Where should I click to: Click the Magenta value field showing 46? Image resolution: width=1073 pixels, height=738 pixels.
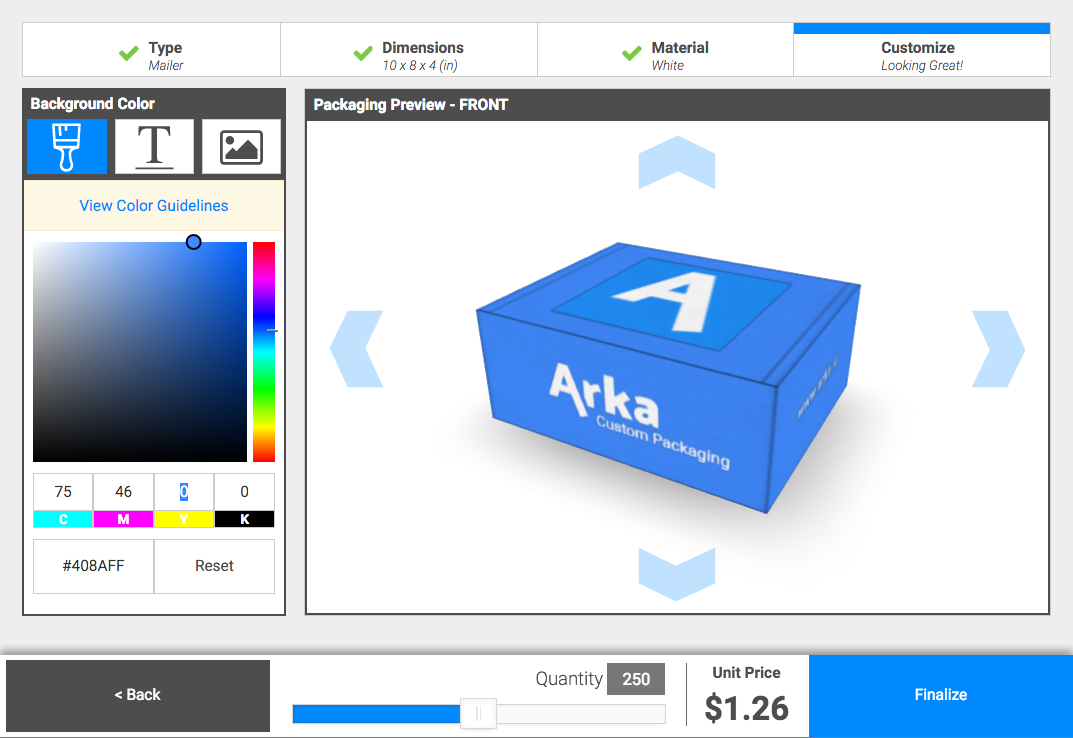[123, 492]
